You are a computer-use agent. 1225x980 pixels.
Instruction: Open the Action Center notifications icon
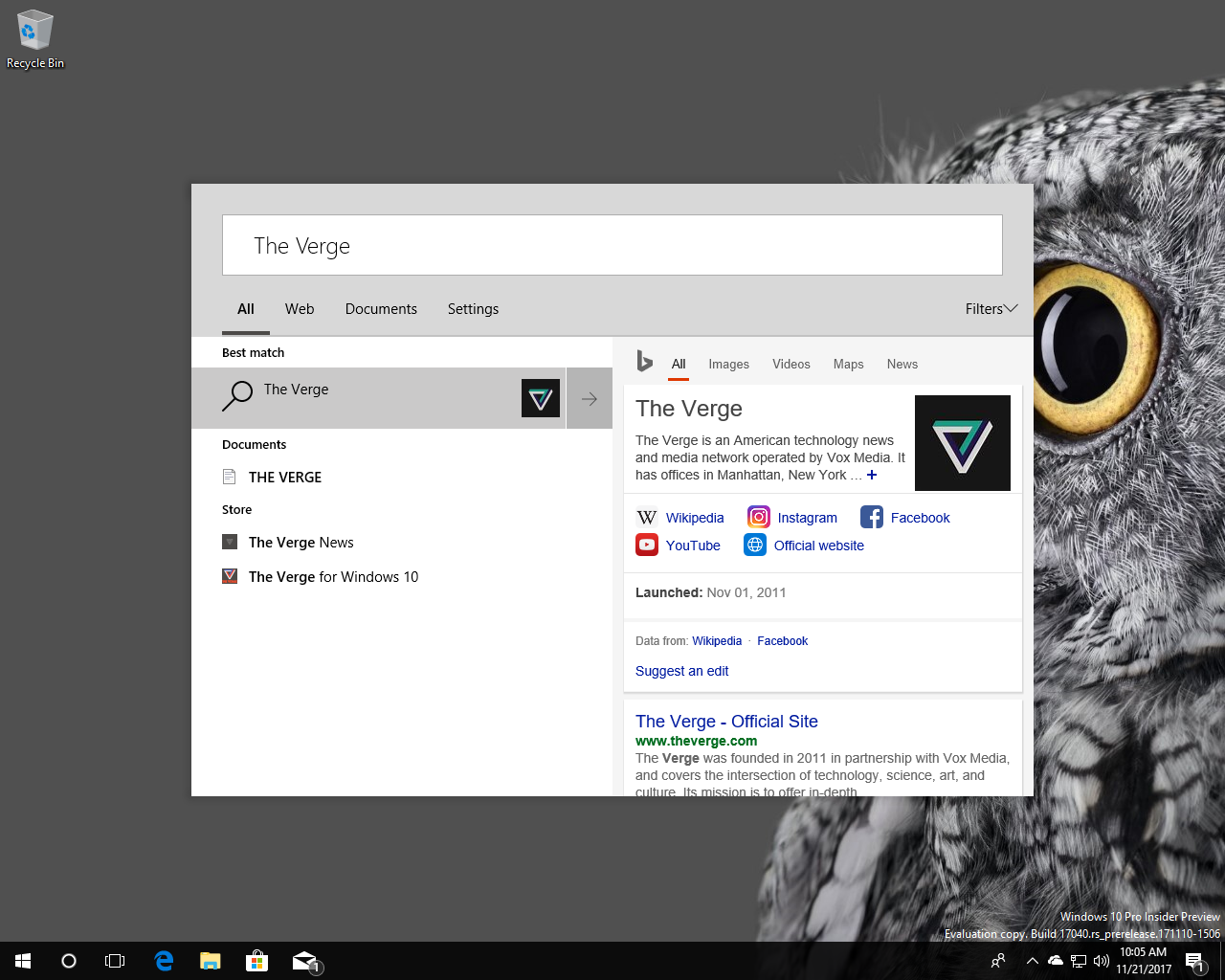pyautogui.click(x=1195, y=961)
